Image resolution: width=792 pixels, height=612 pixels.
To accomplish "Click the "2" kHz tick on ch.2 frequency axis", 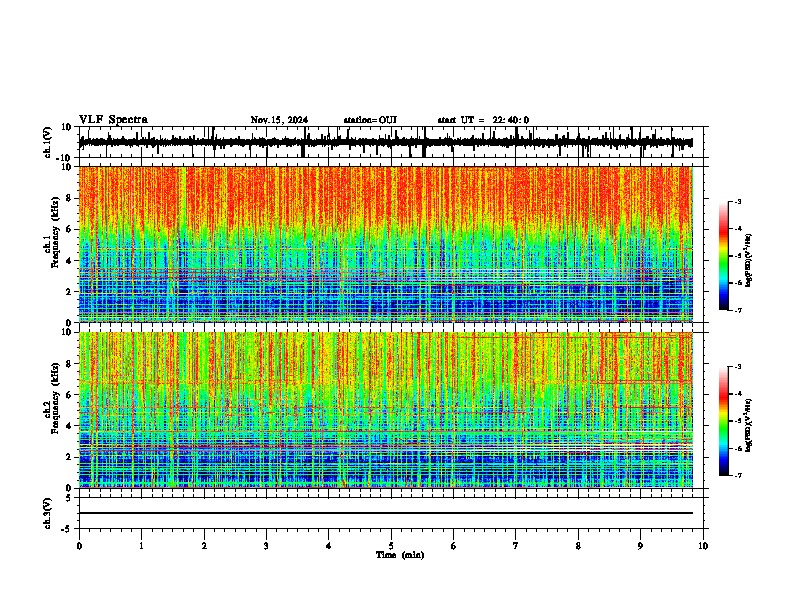I will click(x=70, y=457).
